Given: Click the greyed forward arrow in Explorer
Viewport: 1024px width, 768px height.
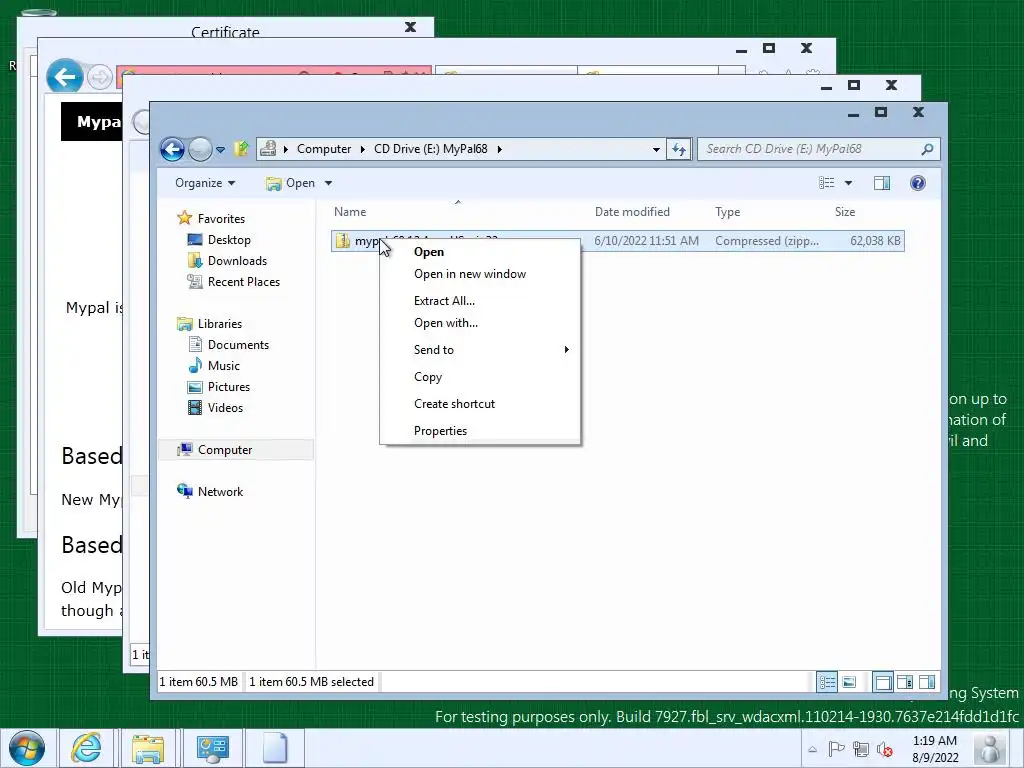Looking at the screenshot, I should point(200,149).
